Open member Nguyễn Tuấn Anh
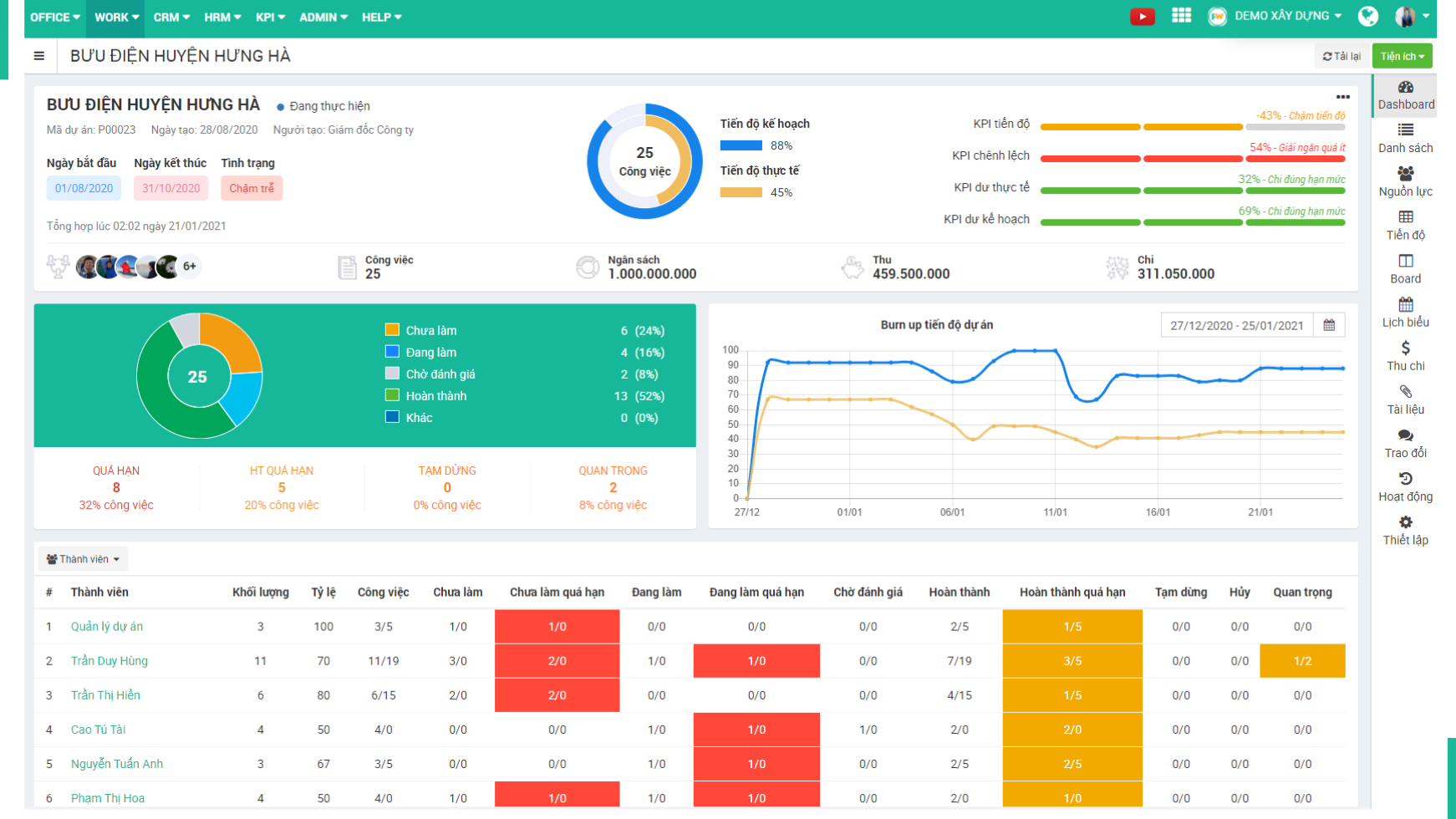The width and height of the screenshot is (1456, 819). click(117, 763)
